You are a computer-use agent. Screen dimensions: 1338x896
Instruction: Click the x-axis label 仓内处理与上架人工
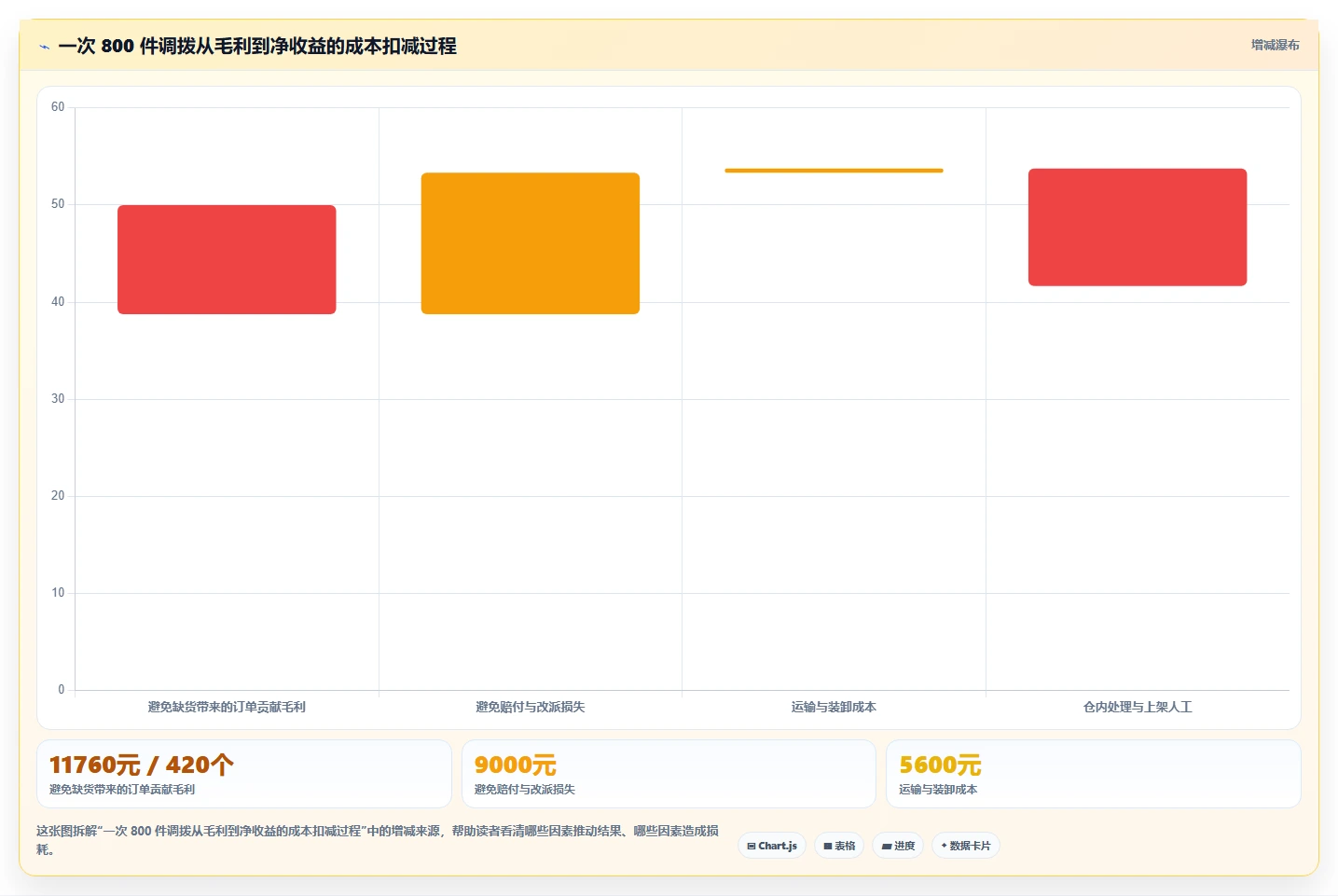1138,707
